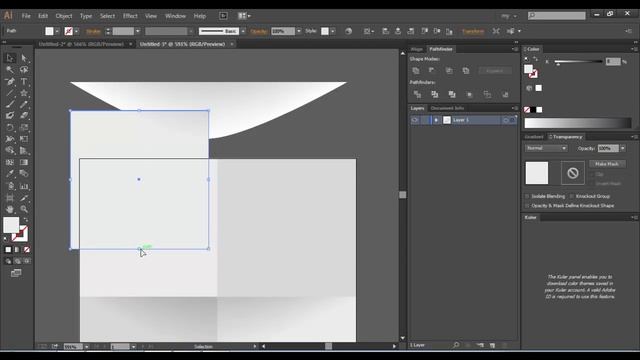Open control bar fill swatch dropdown
The width and height of the screenshot is (640, 360).
point(57,31)
